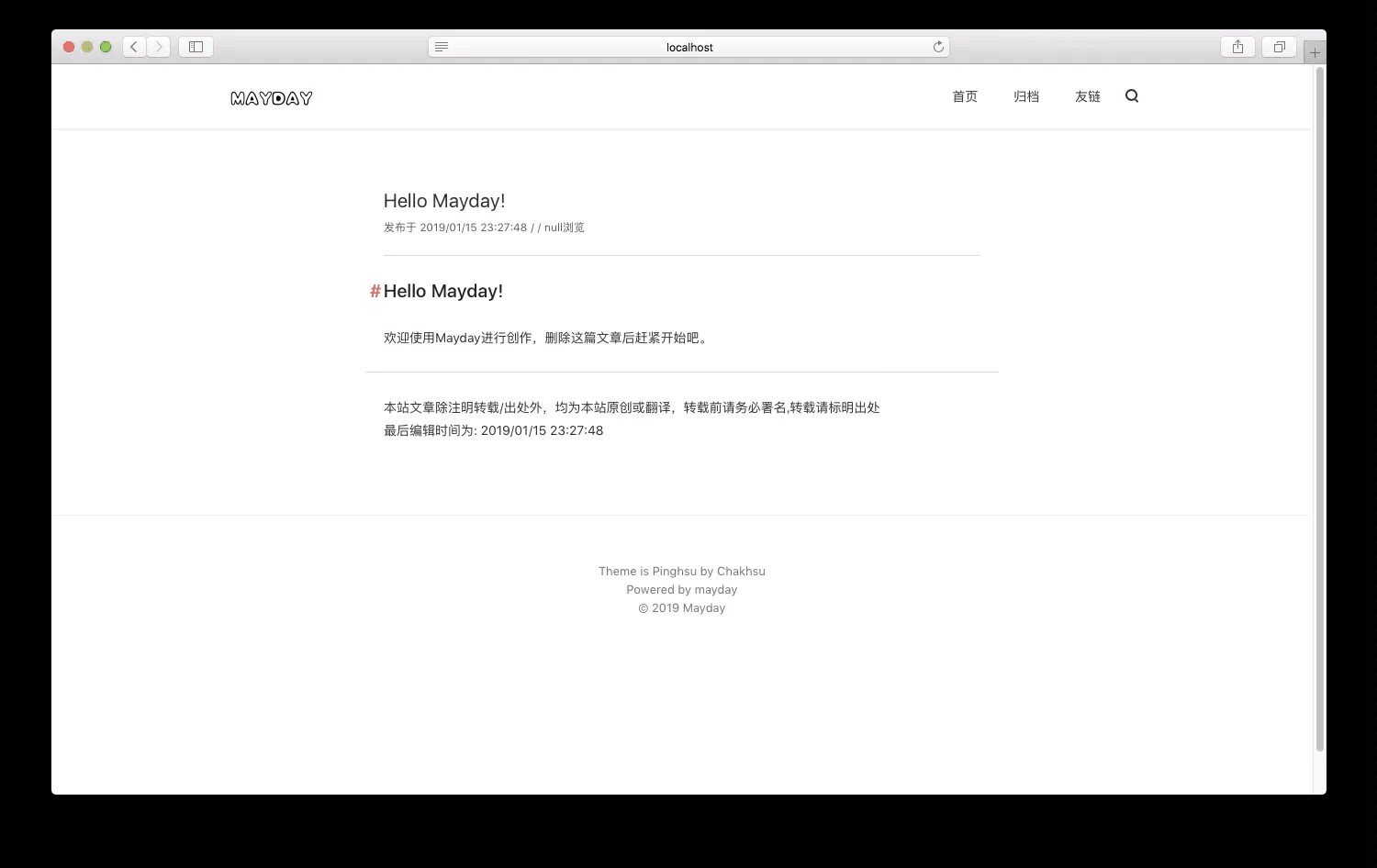The image size is (1377, 868).
Task: Click the © 2019 Mayday footer text
Action: pyautogui.click(x=682, y=607)
